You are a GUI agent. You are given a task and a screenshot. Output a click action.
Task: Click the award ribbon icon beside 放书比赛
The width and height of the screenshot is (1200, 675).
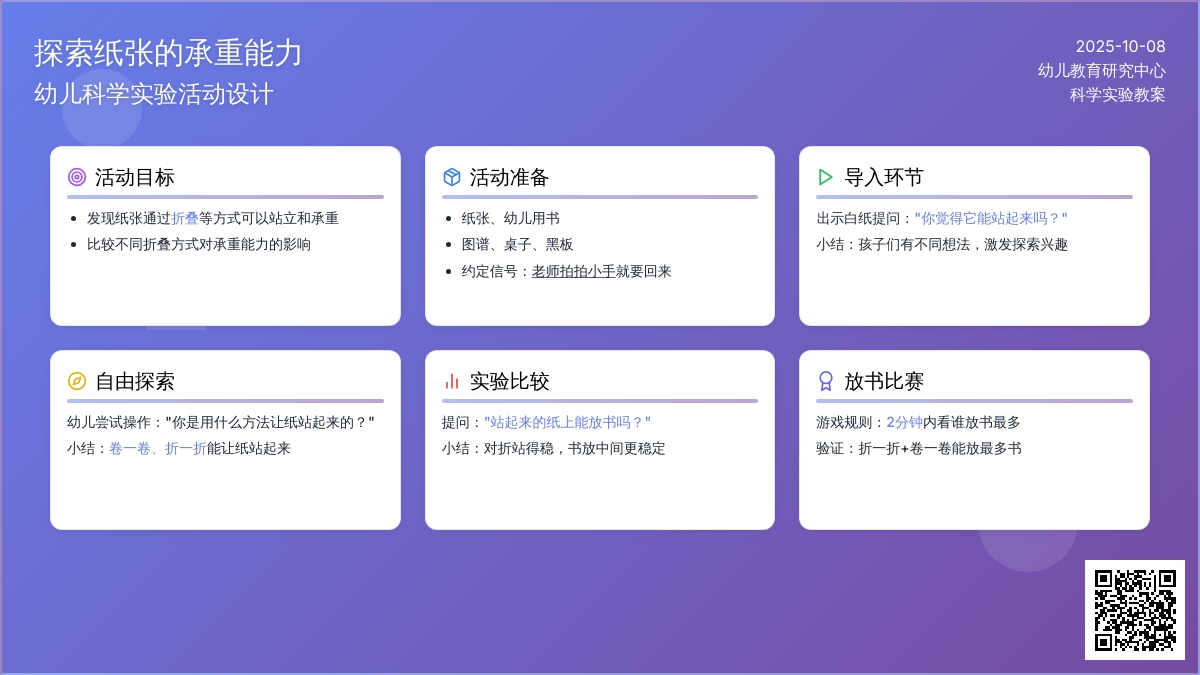[x=826, y=381]
